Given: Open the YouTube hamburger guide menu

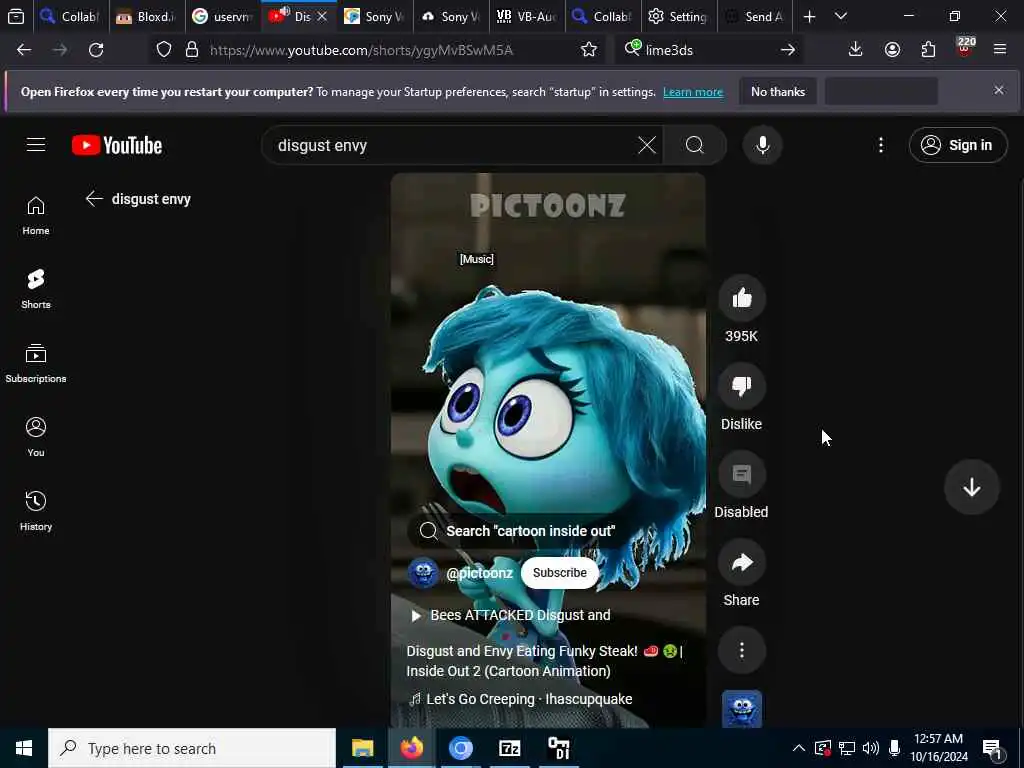Looking at the screenshot, I should 36,145.
